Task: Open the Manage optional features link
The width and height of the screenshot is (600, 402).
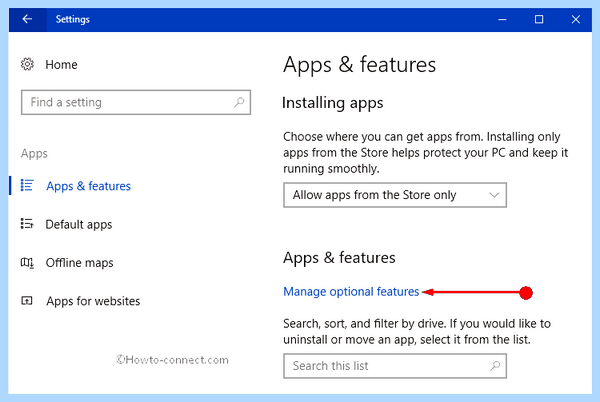Action: tap(351, 292)
